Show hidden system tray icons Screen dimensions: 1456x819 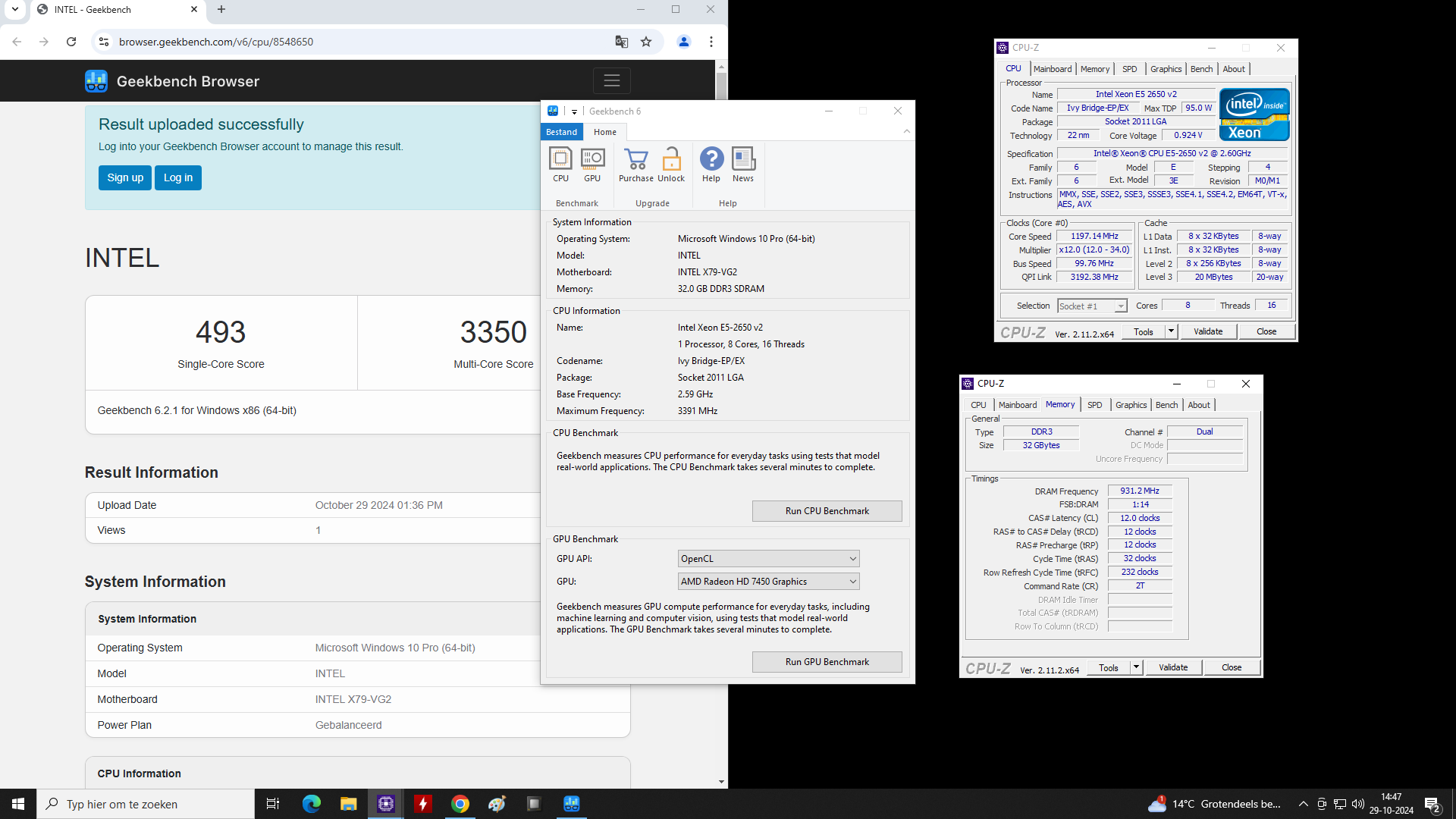click(x=1303, y=804)
